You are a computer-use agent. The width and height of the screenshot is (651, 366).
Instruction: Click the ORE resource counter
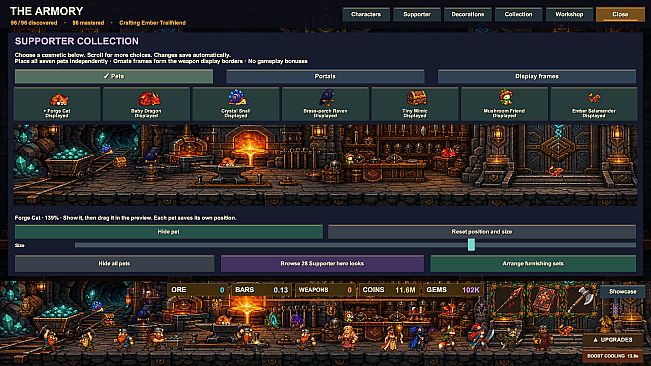coord(198,290)
